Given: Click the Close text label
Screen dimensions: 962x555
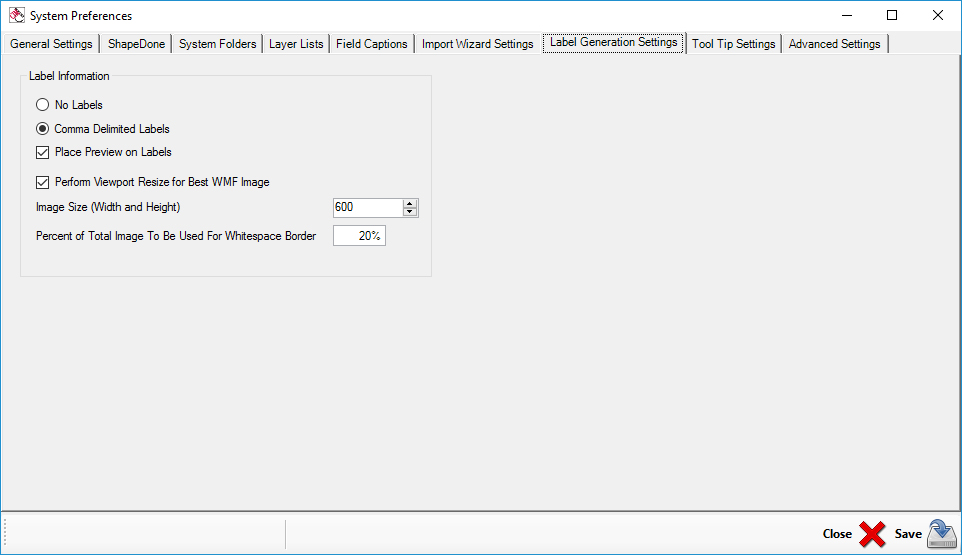Looking at the screenshot, I should coord(837,534).
